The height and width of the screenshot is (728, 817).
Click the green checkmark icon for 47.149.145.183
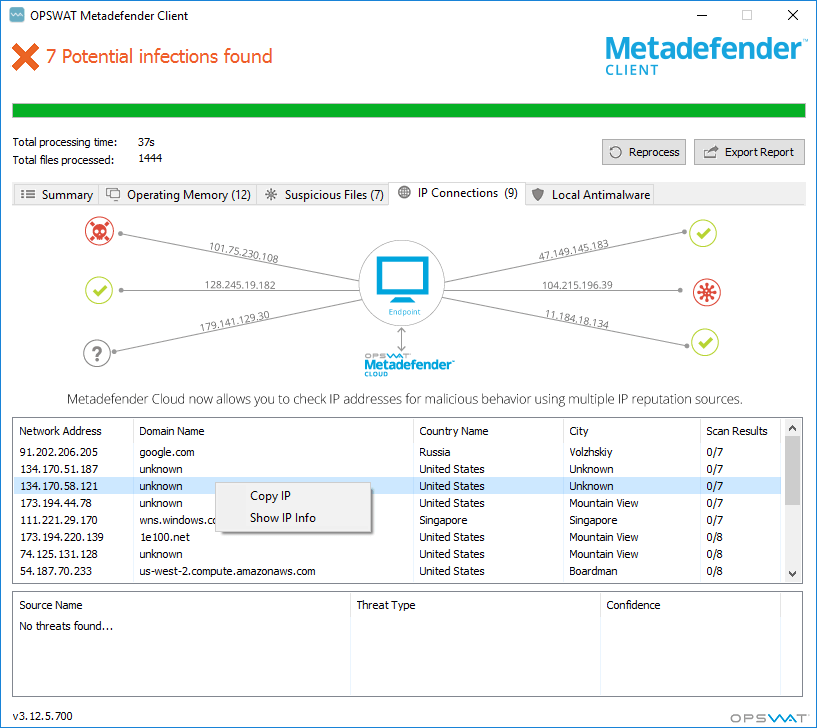[703, 233]
